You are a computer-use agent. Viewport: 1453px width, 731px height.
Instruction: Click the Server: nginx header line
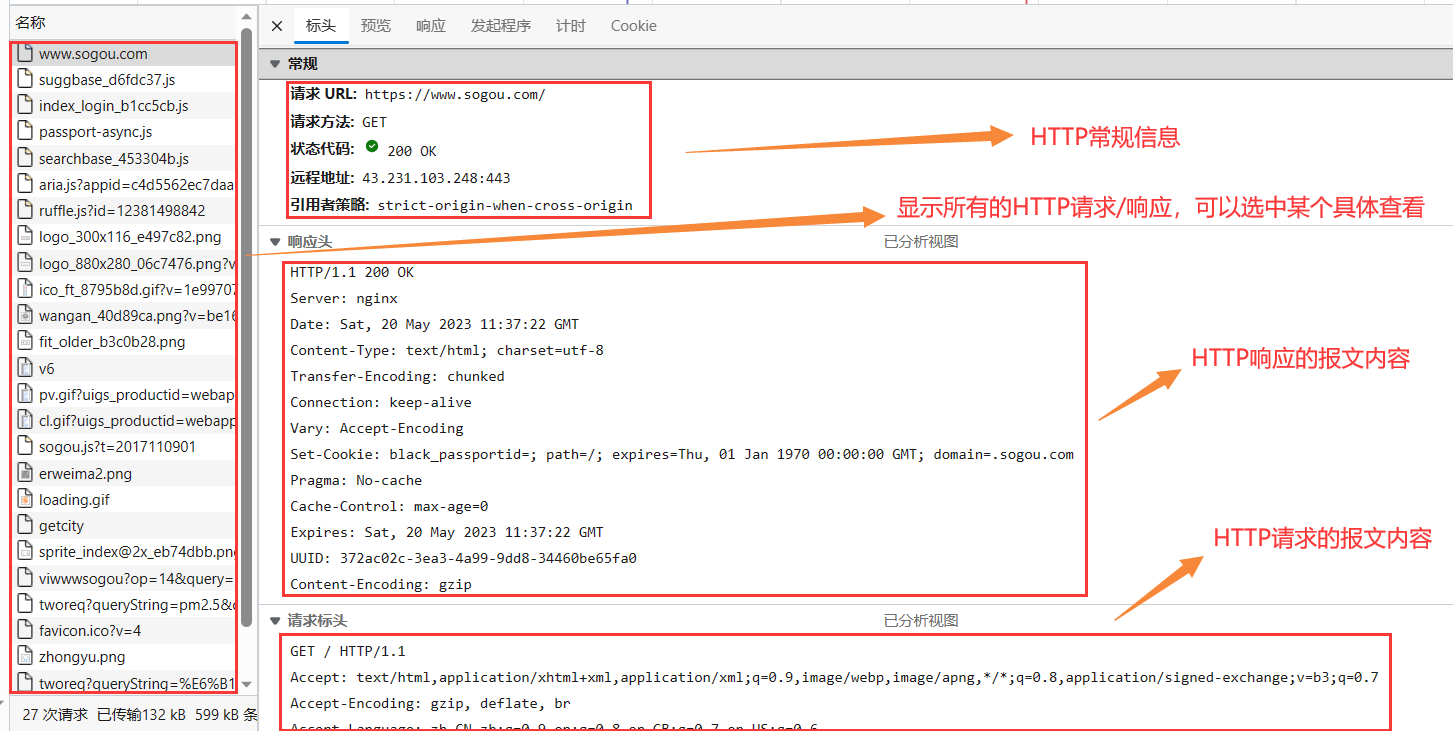point(344,298)
